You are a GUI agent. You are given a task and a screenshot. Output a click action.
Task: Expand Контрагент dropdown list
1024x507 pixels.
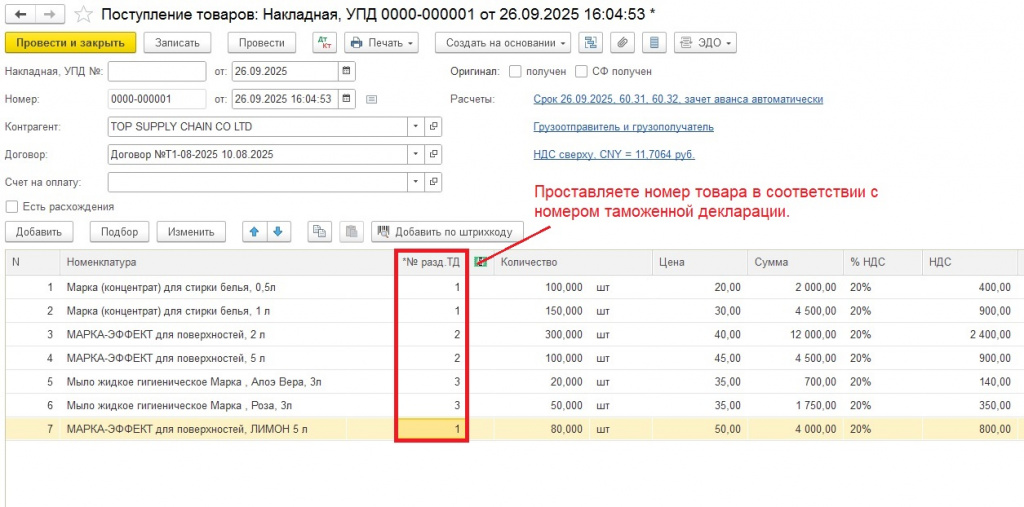416,127
